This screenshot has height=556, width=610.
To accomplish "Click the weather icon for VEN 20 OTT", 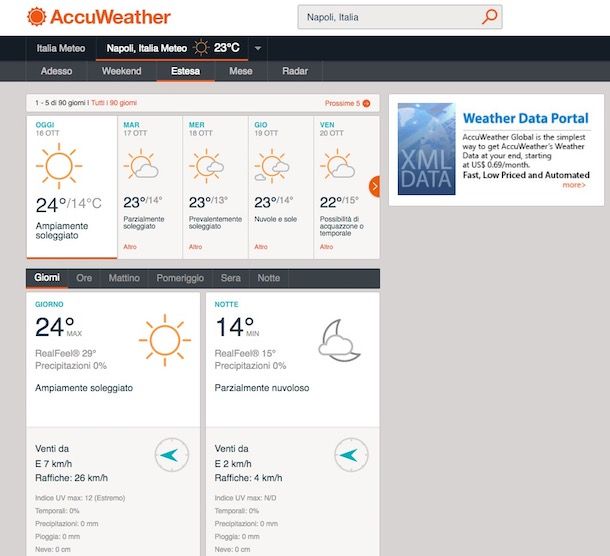I will point(337,166).
